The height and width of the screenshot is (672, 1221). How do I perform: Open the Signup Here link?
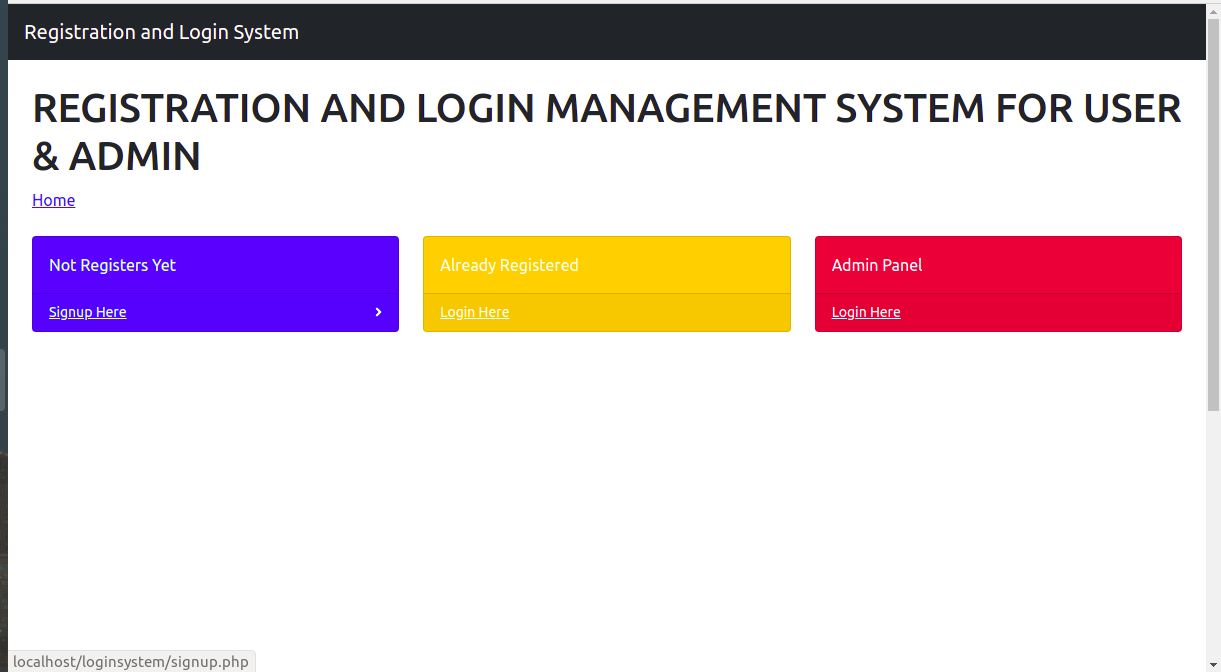[x=87, y=311]
